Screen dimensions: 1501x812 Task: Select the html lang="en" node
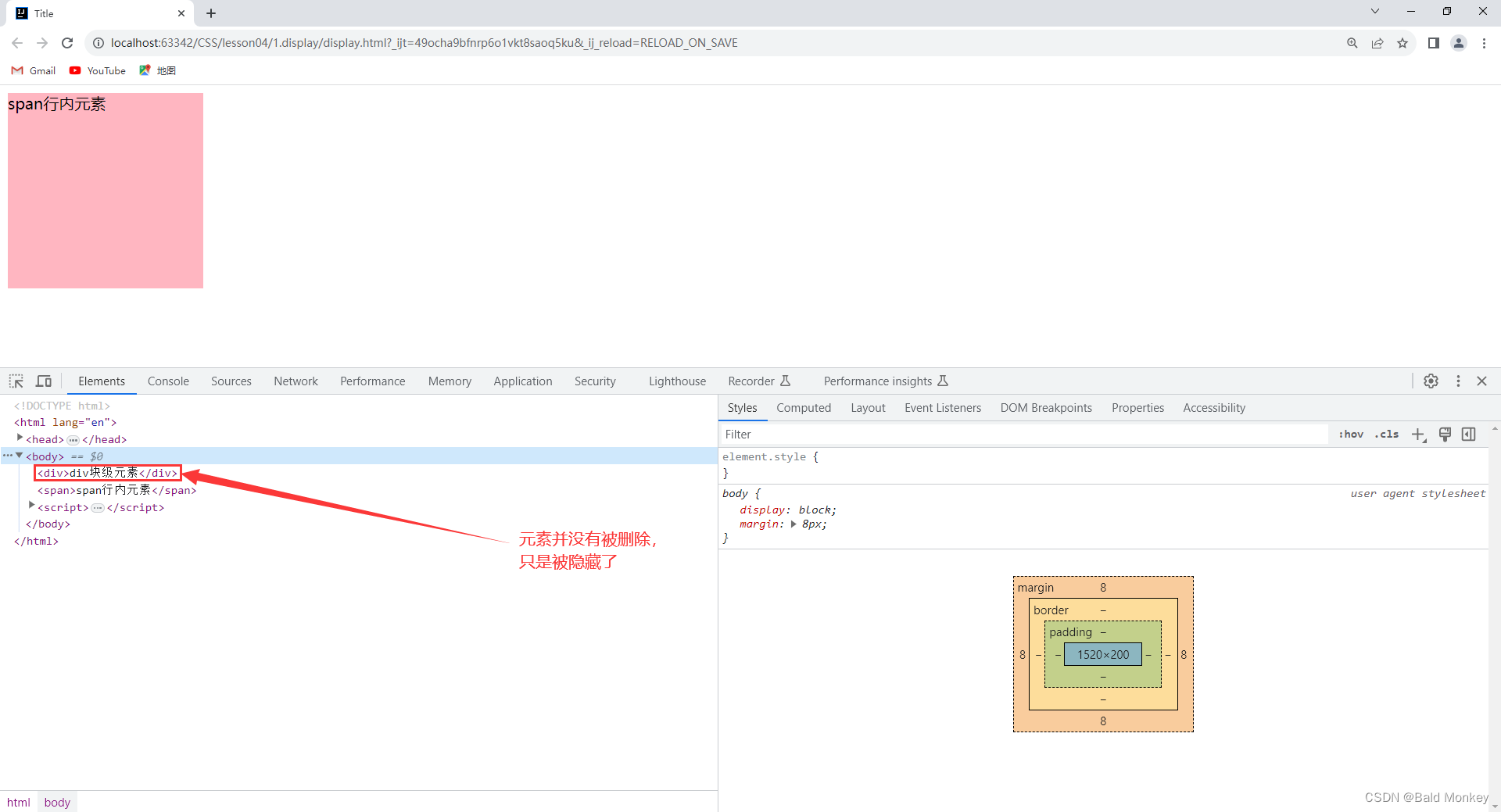65,422
